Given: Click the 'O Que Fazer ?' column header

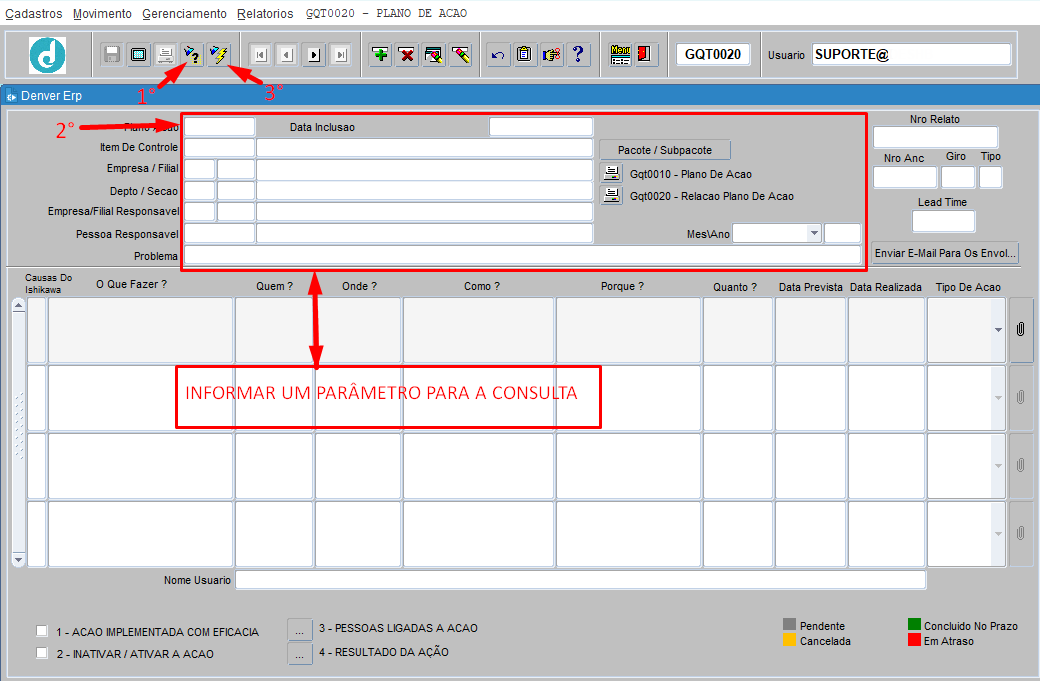Looking at the screenshot, I should pos(131,284).
